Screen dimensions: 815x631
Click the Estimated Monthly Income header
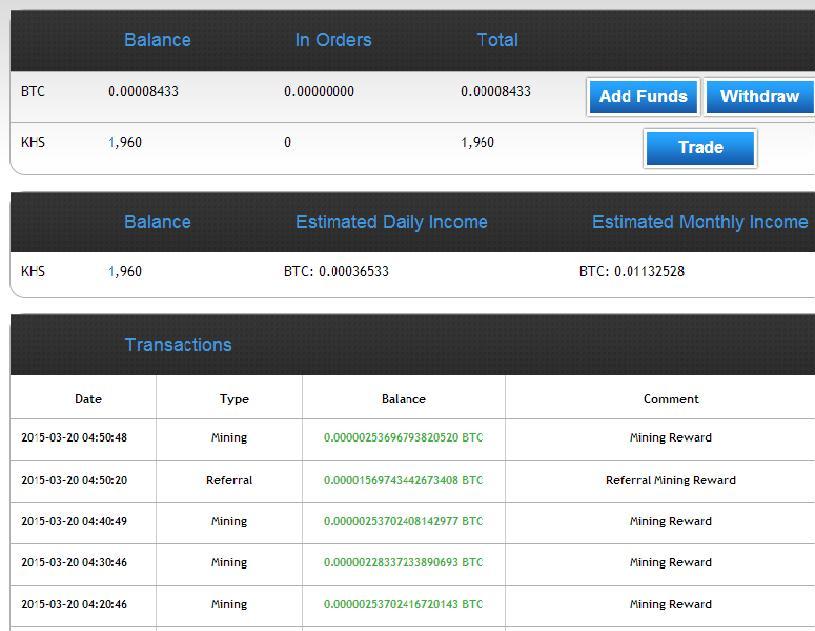[x=699, y=222]
